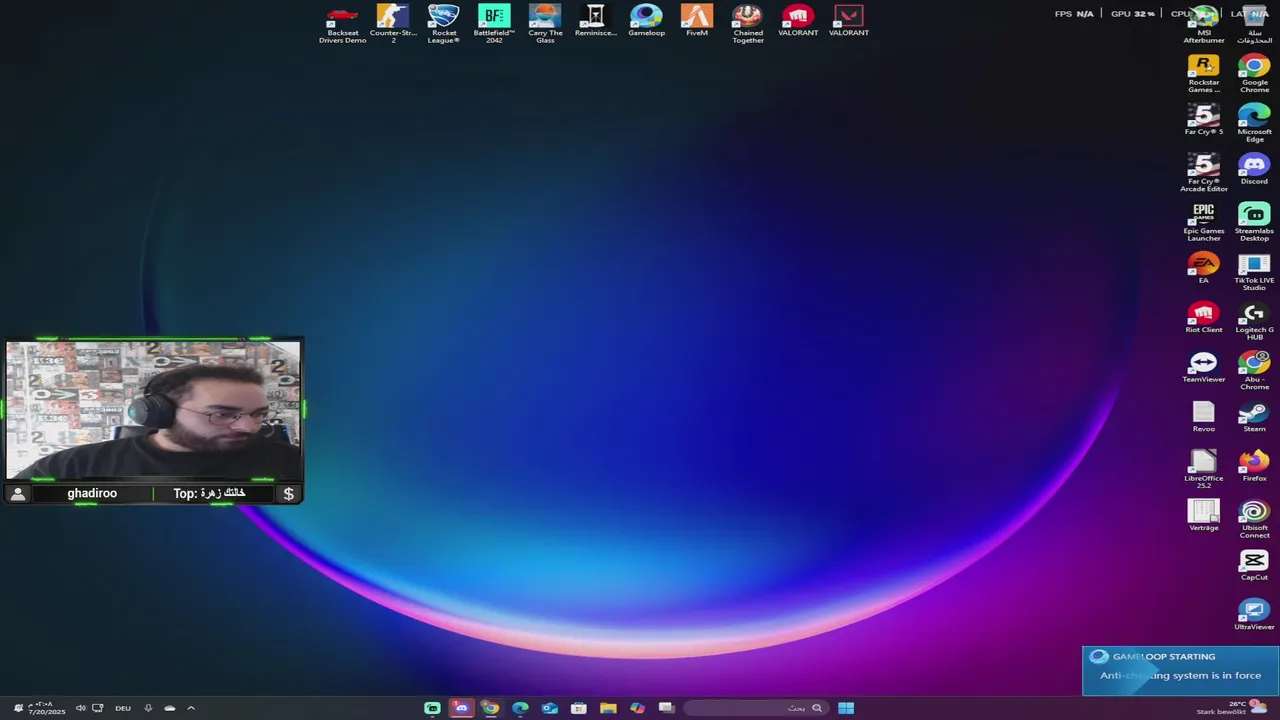Open Logitech G HUB desktop icon
1280x720 pixels.
point(1254,321)
